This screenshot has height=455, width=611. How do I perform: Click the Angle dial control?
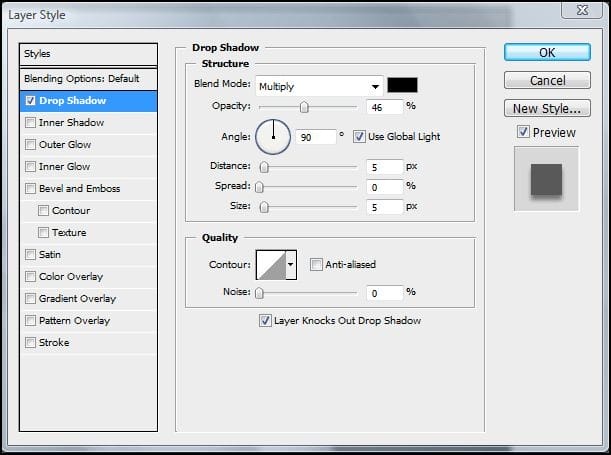point(273,137)
